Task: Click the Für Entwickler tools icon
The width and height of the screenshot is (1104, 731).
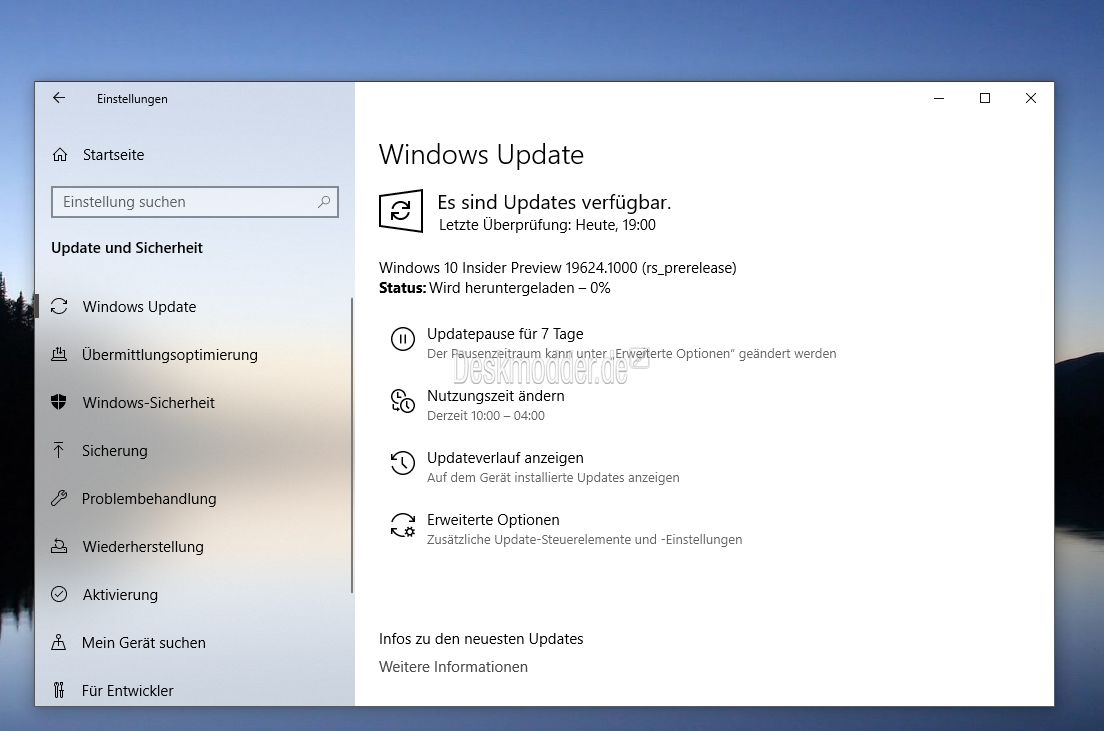Action: click(x=59, y=689)
